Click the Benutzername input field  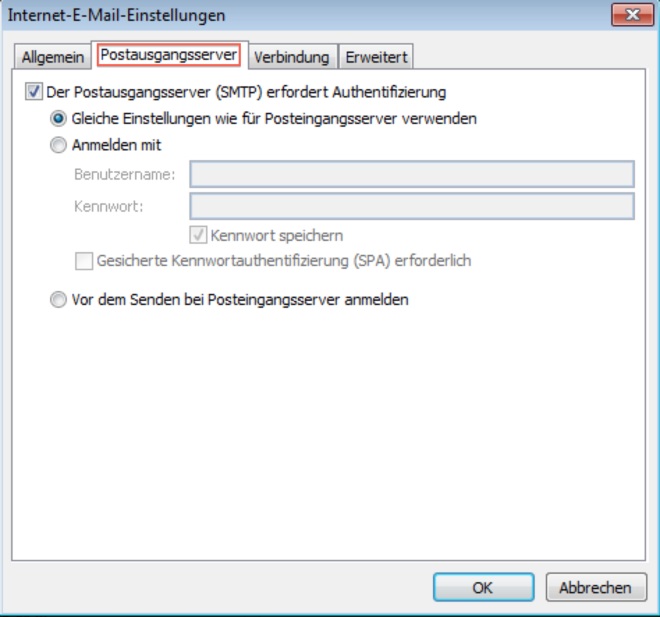(x=411, y=175)
